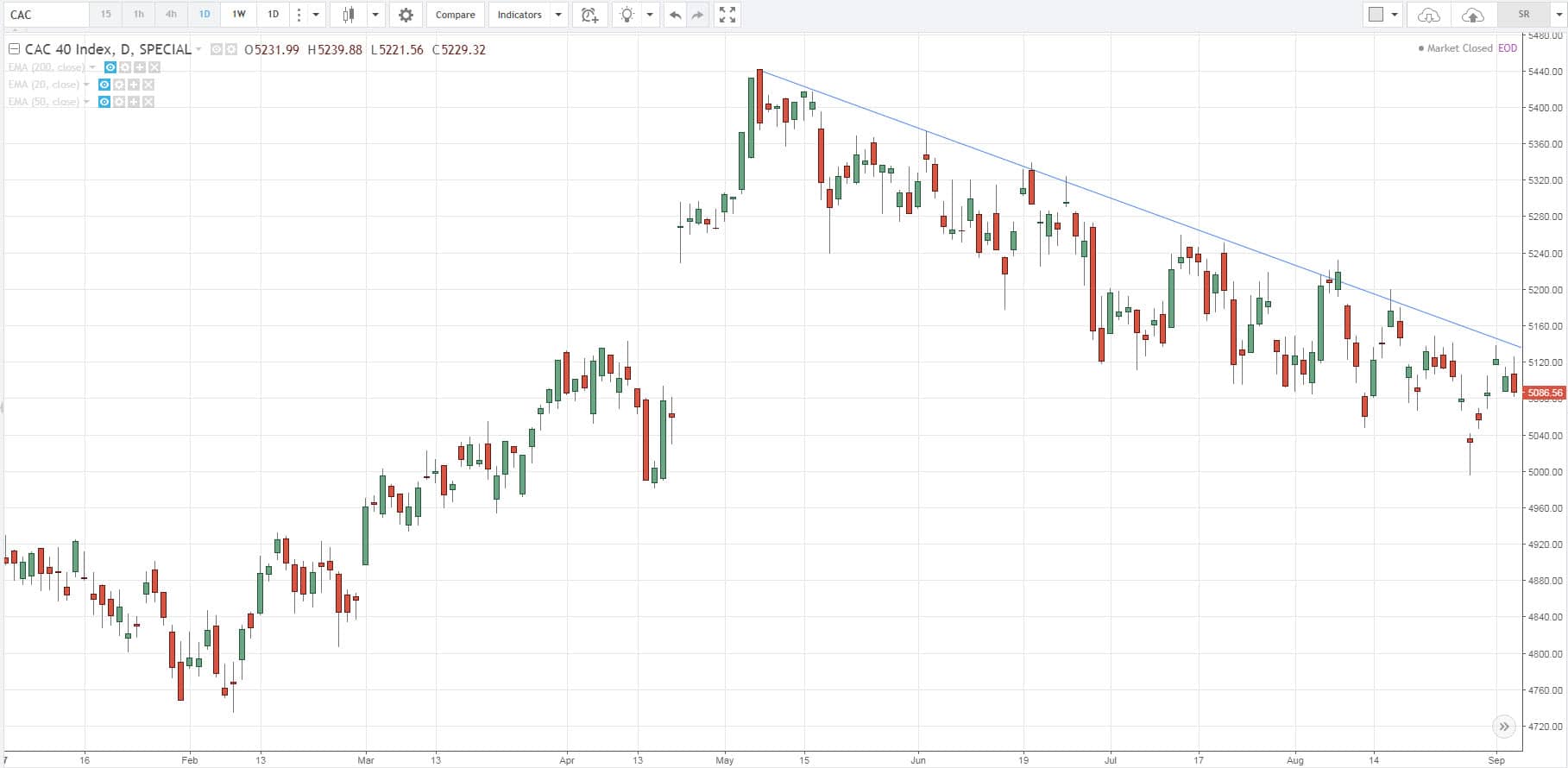Image resolution: width=1568 pixels, height=768 pixels.
Task: Click the Compare button
Action: click(455, 15)
